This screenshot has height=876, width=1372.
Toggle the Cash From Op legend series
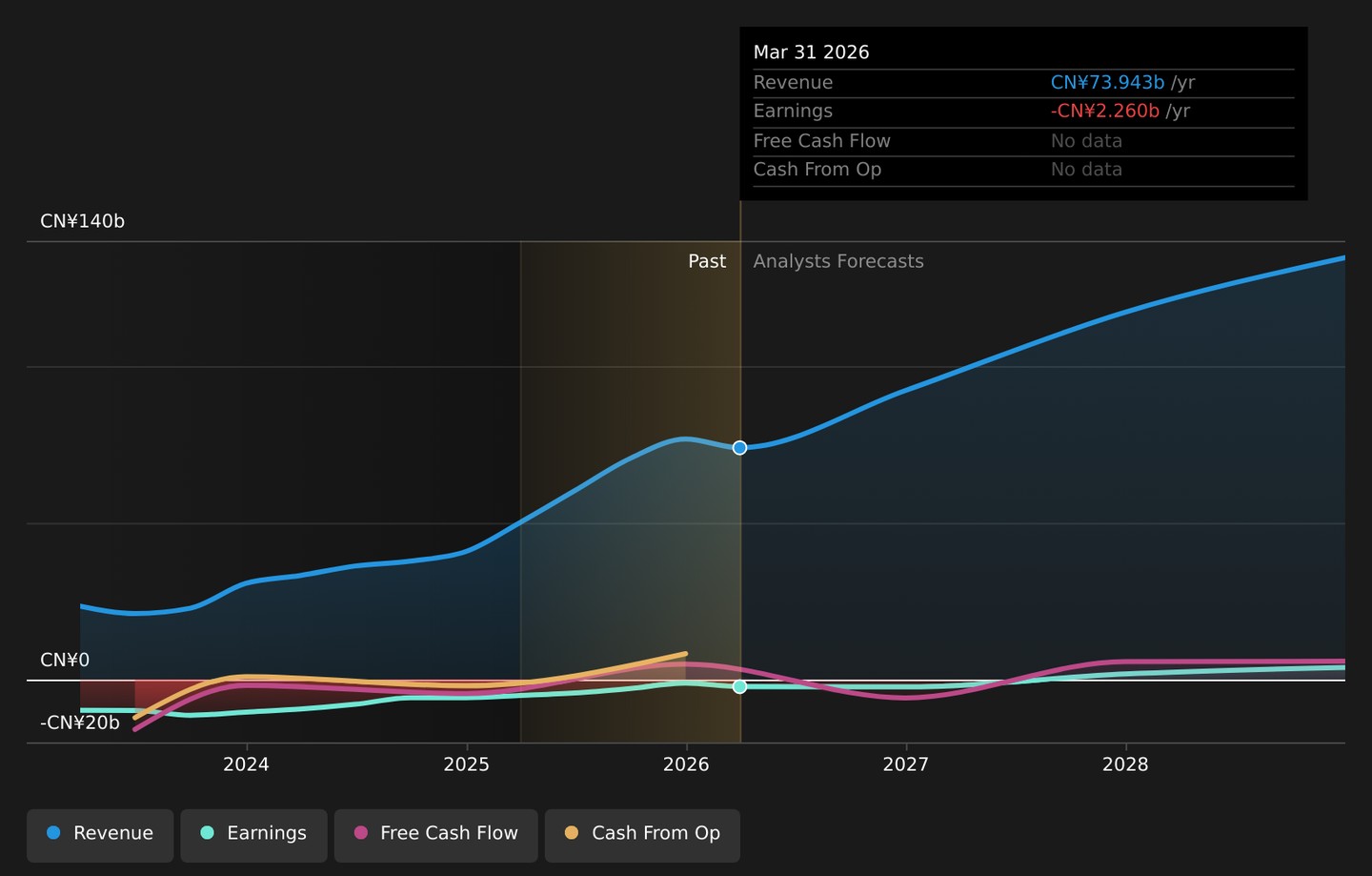pos(642,835)
